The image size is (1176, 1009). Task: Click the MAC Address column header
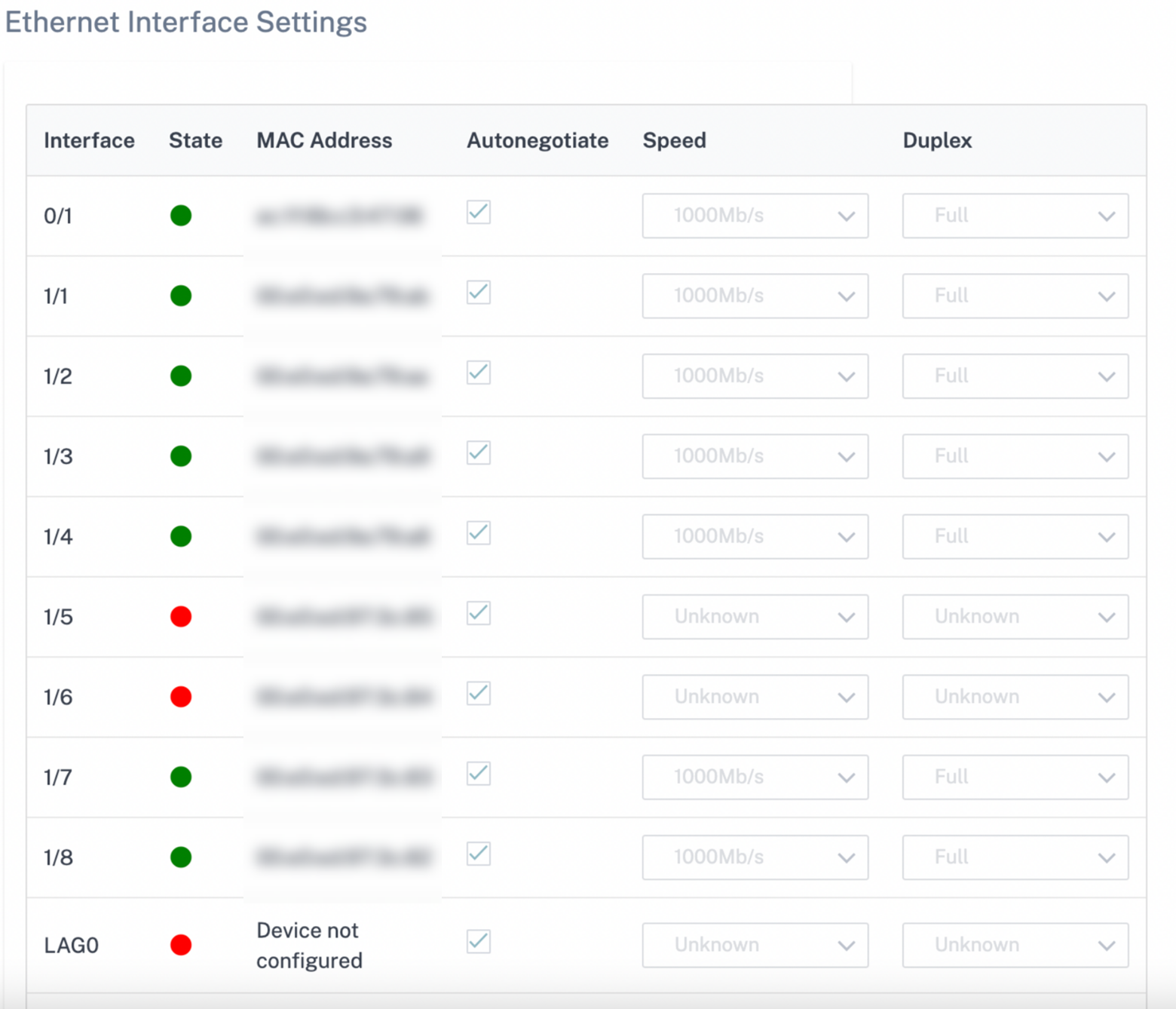pos(324,140)
